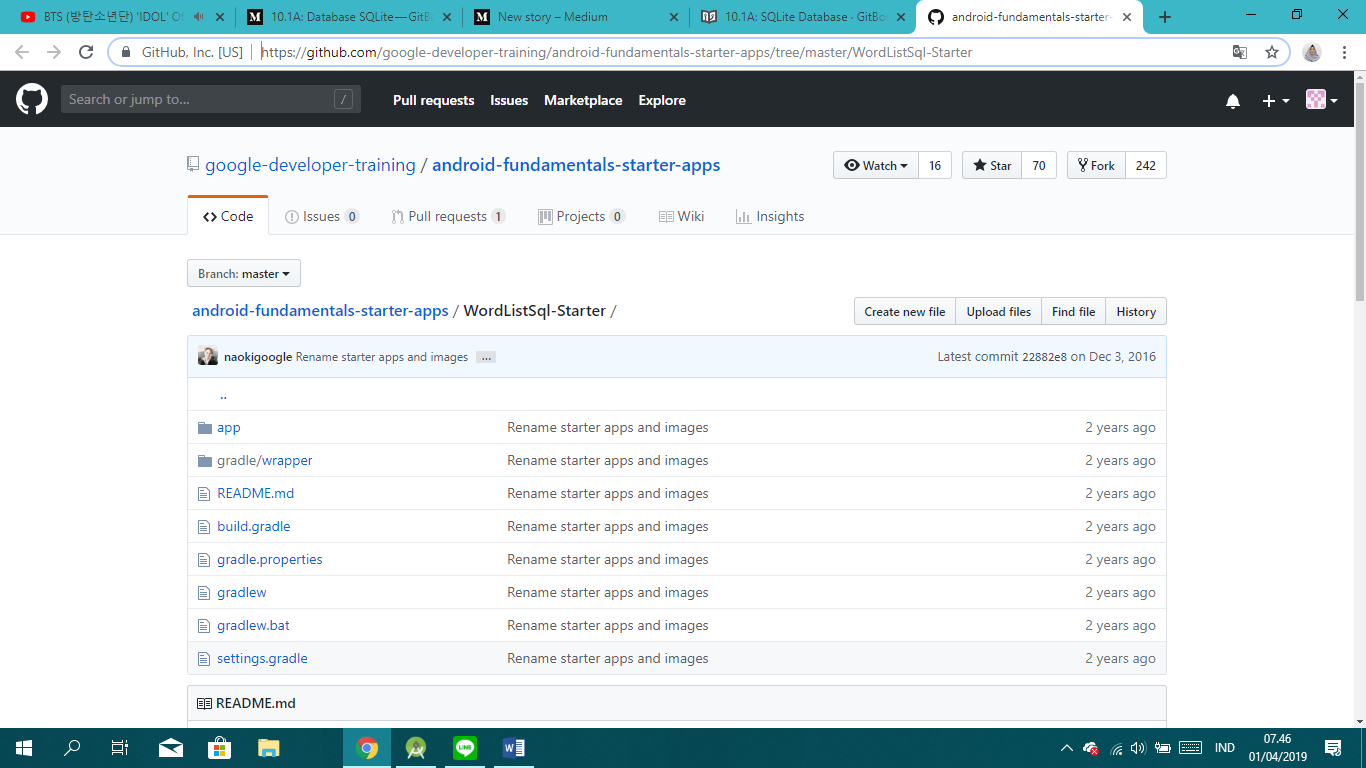Open the gradle/wrapper folder
1366x768 pixels.
click(x=264, y=460)
